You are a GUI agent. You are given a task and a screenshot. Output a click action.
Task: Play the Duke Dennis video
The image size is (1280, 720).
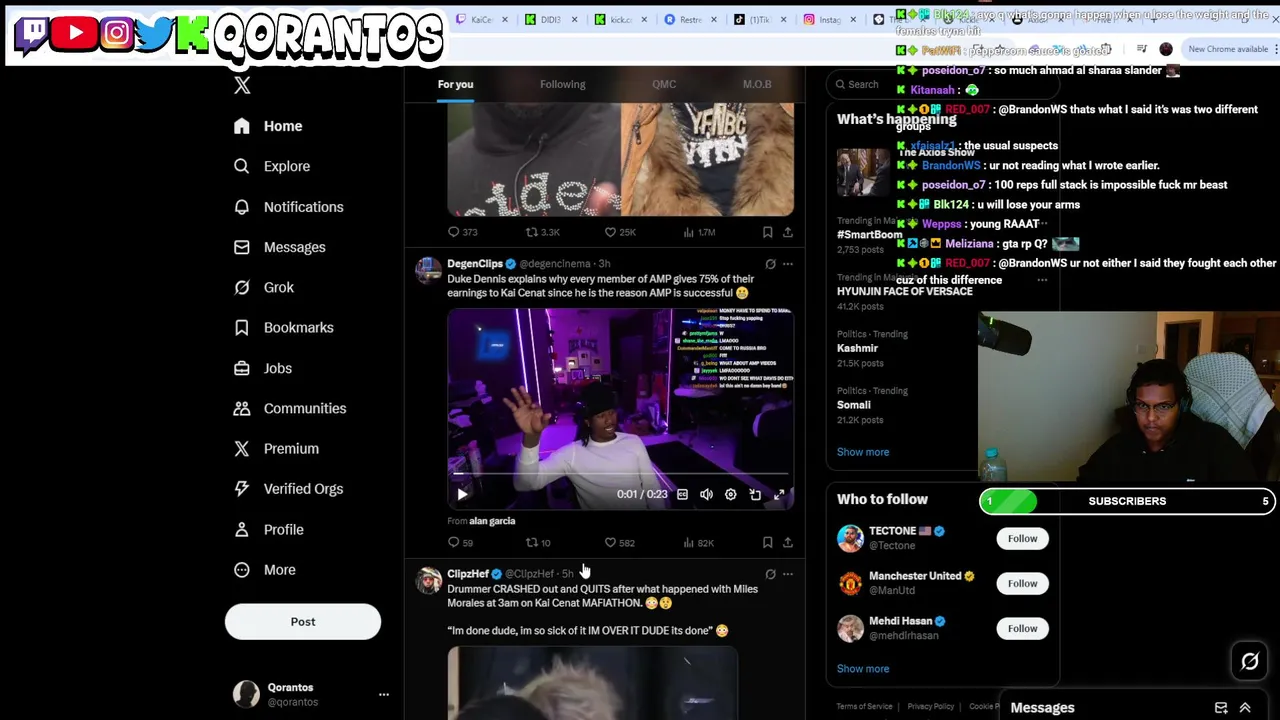(x=462, y=494)
